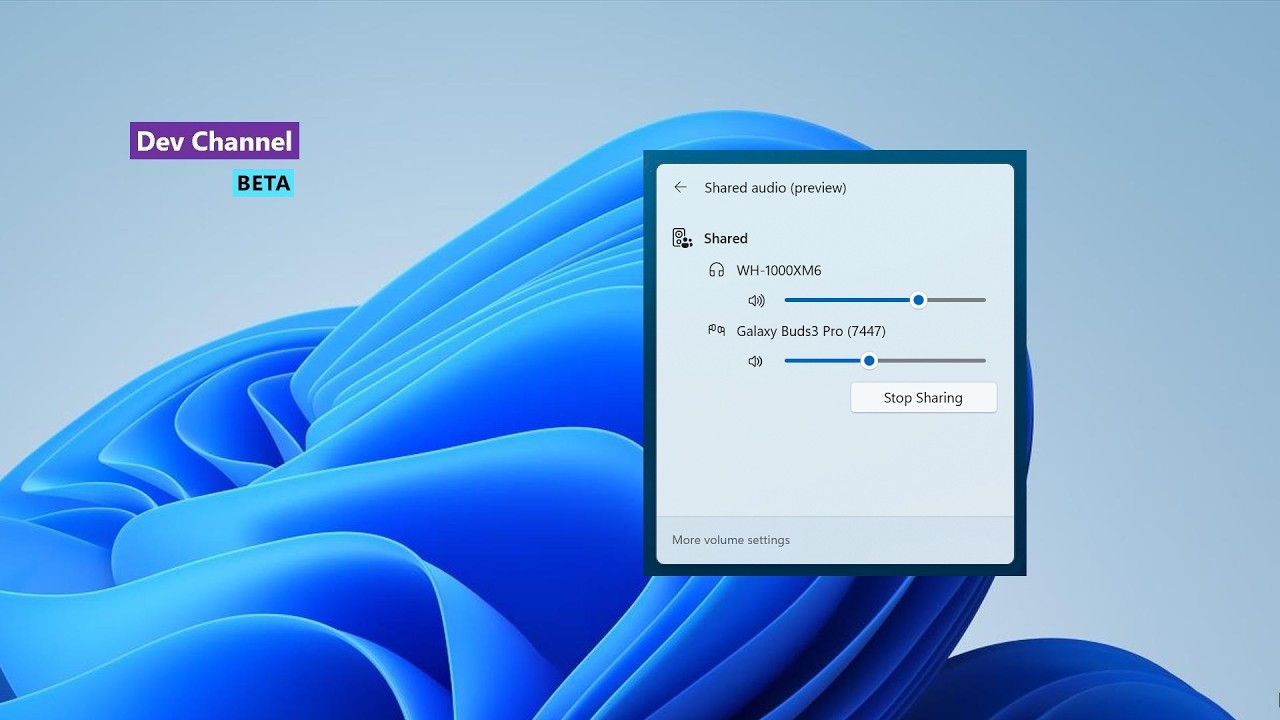
Task: Open More volume settings
Action: (731, 540)
